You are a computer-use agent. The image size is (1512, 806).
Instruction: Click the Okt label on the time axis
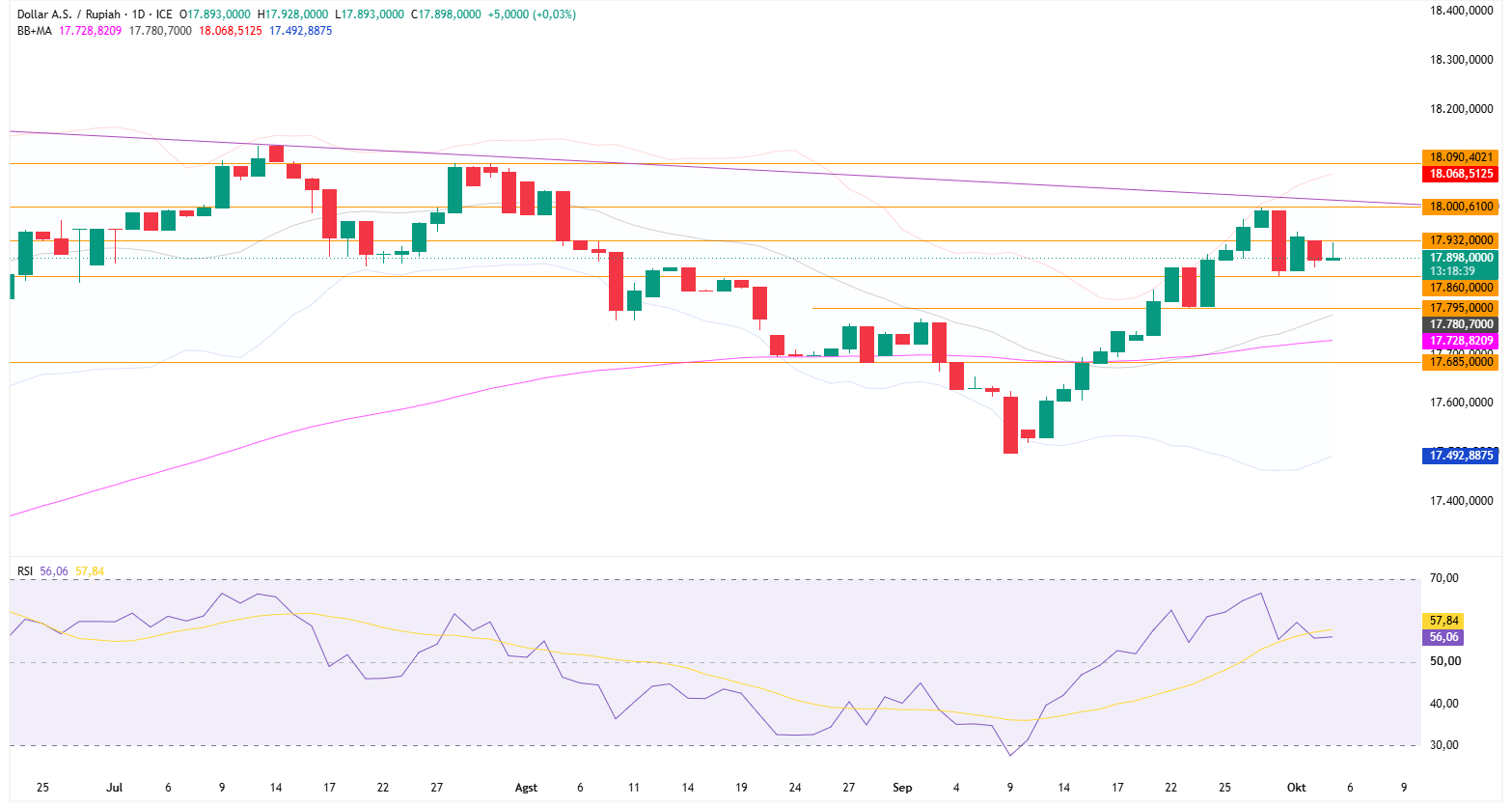[x=1296, y=788]
